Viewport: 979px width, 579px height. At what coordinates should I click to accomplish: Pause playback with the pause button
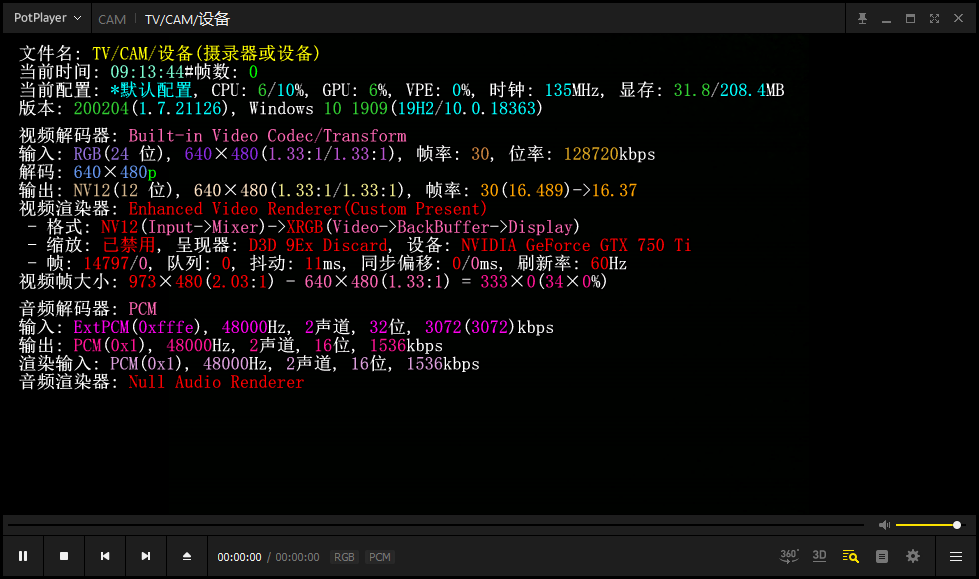(x=23, y=556)
